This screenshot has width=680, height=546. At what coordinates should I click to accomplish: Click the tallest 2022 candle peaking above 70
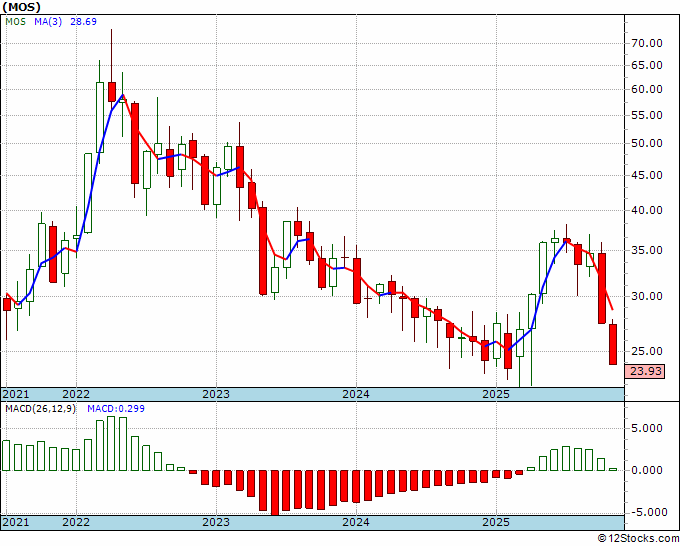[112, 92]
